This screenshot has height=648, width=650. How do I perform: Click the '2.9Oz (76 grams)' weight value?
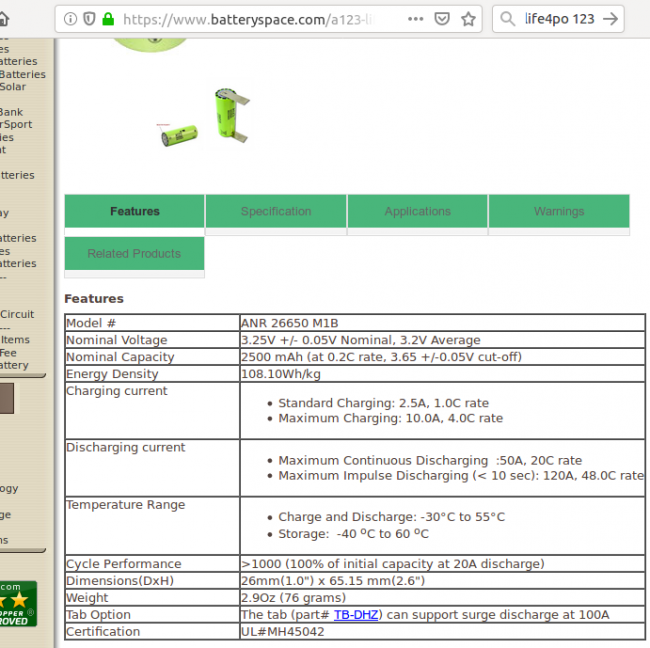point(293,598)
